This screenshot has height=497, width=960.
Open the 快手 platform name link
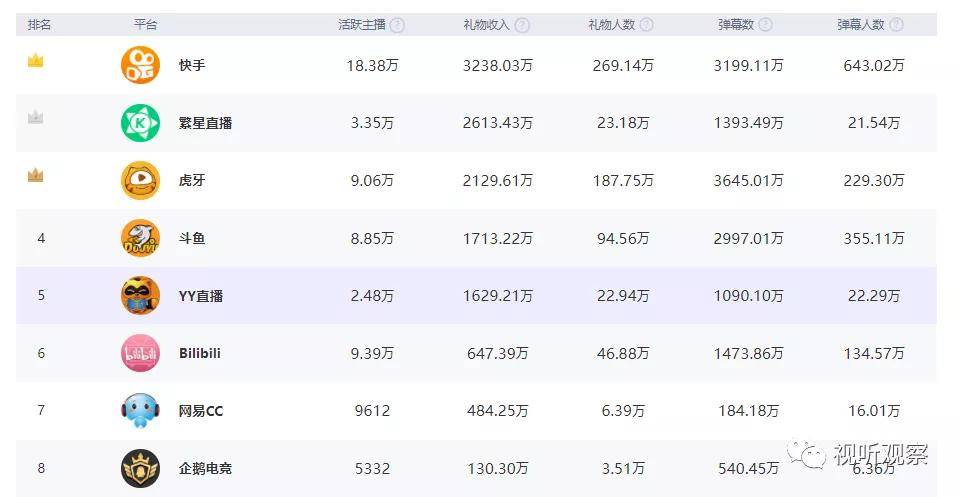pos(192,65)
